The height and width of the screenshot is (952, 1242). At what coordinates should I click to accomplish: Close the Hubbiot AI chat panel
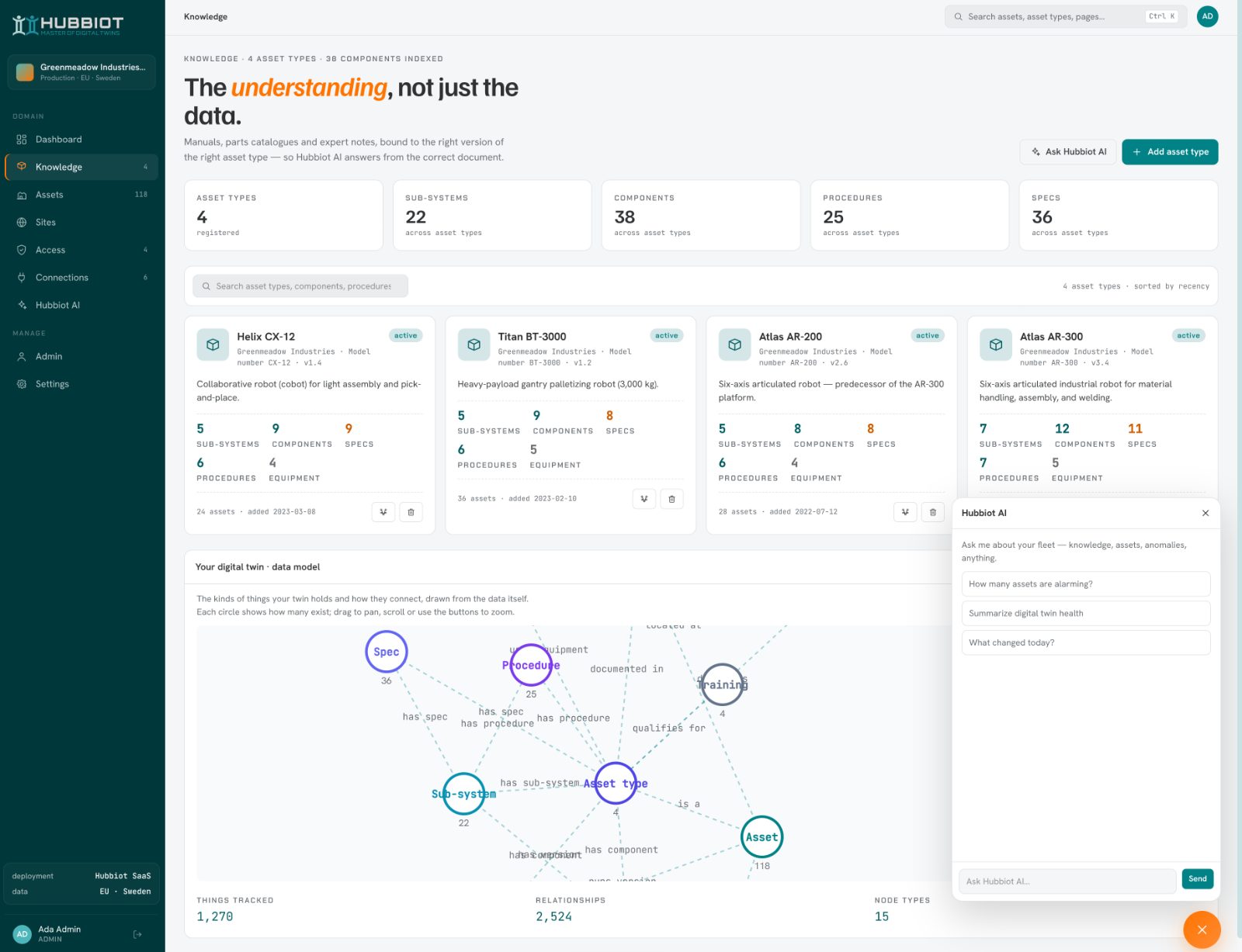click(1206, 513)
